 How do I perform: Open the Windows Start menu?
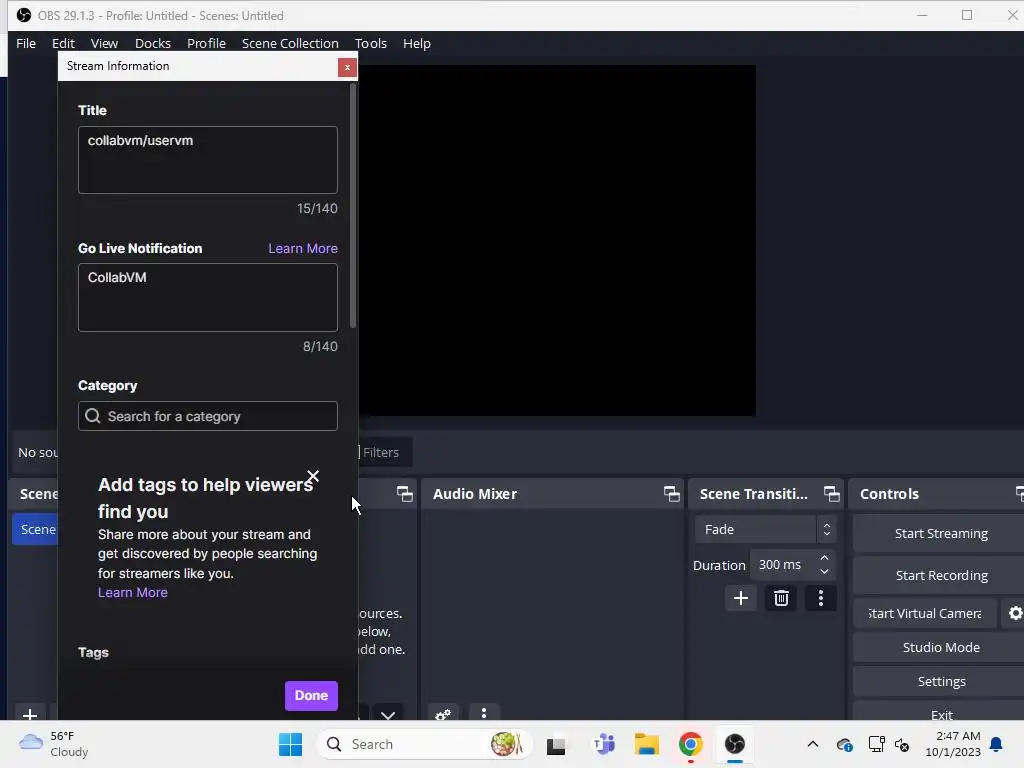tap(291, 744)
